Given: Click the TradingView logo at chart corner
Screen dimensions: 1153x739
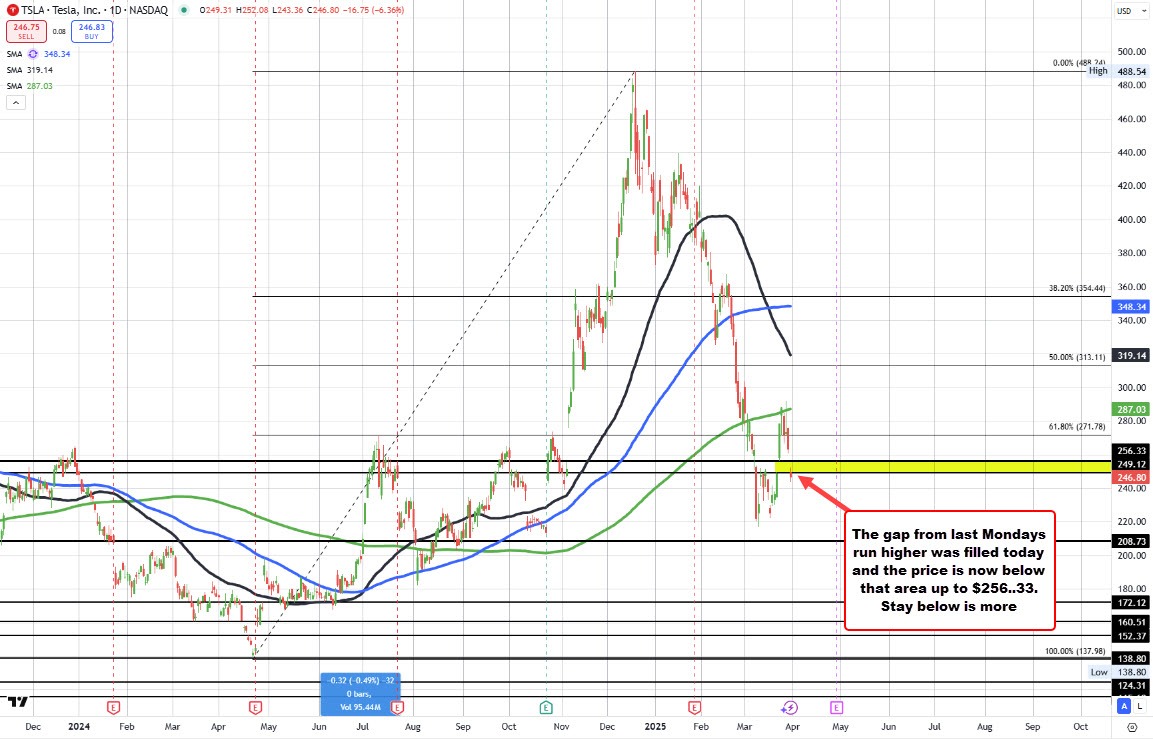Looking at the screenshot, I should pos(18,701).
